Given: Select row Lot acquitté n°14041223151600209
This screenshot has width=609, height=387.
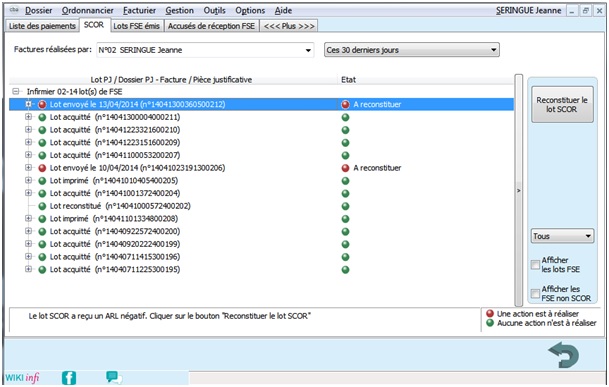Looking at the screenshot, I should (x=261, y=143).
